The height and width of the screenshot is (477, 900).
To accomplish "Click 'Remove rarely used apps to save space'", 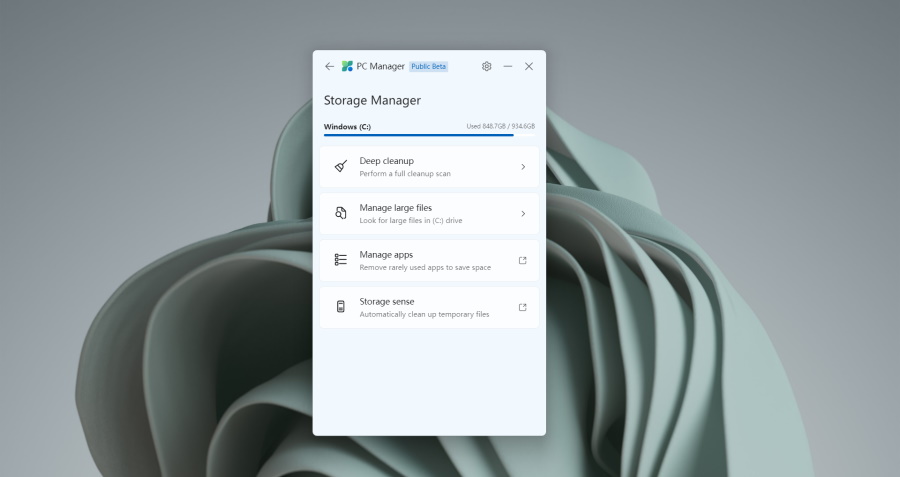I will [425, 267].
